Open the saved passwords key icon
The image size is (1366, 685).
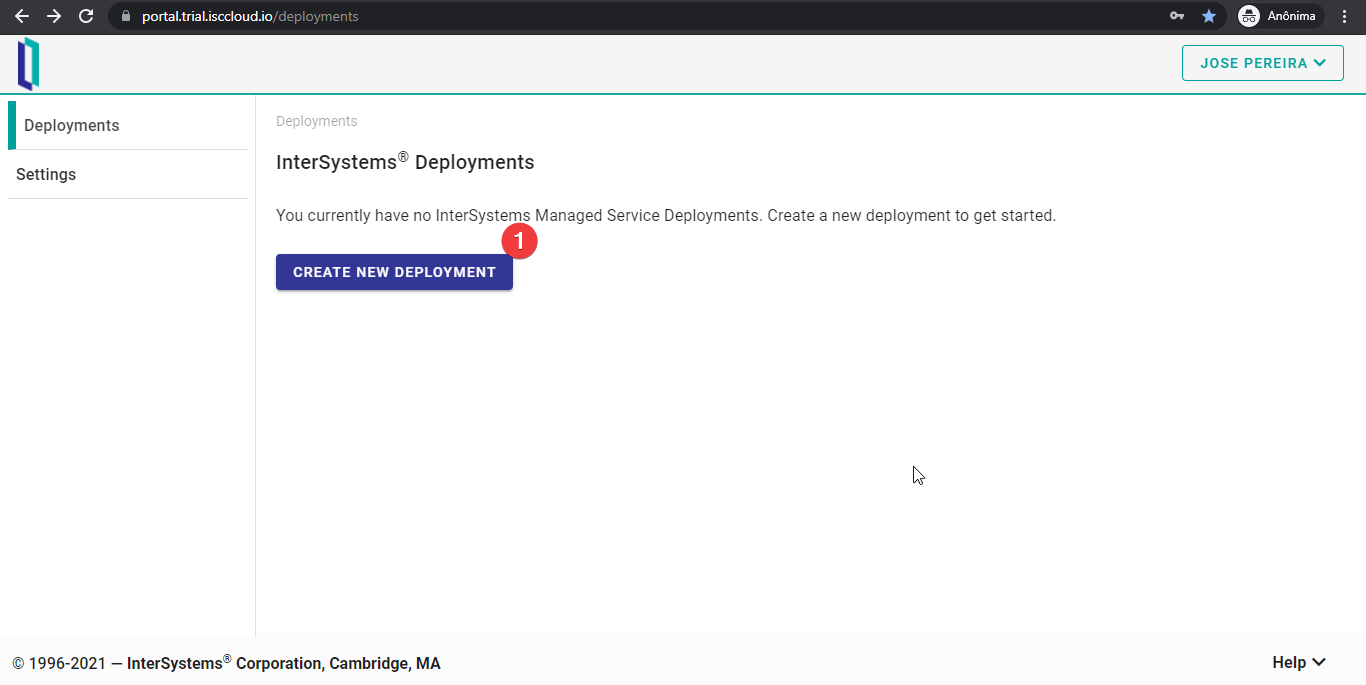[1177, 16]
